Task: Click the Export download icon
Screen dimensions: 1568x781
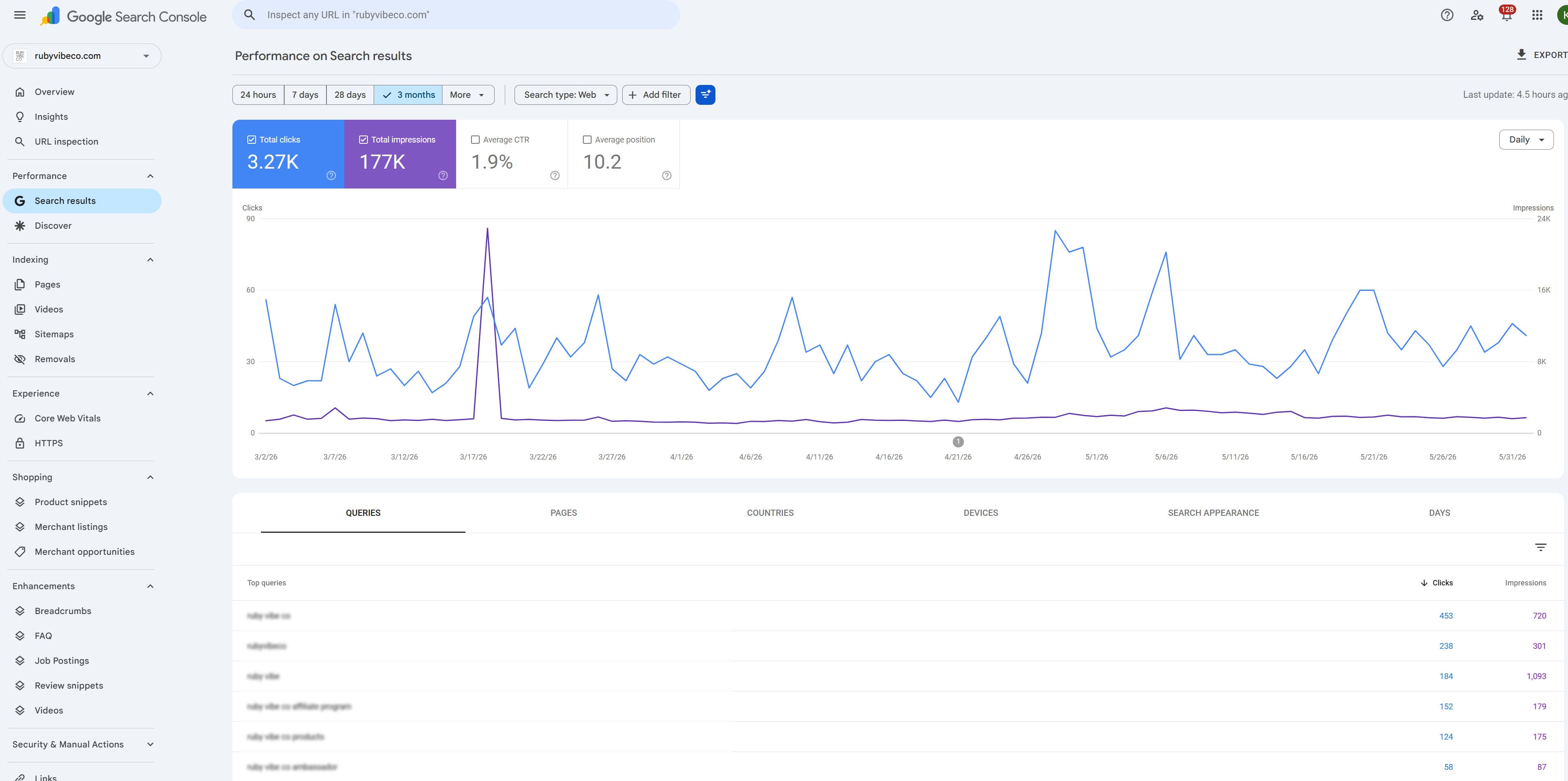Action: (1521, 55)
